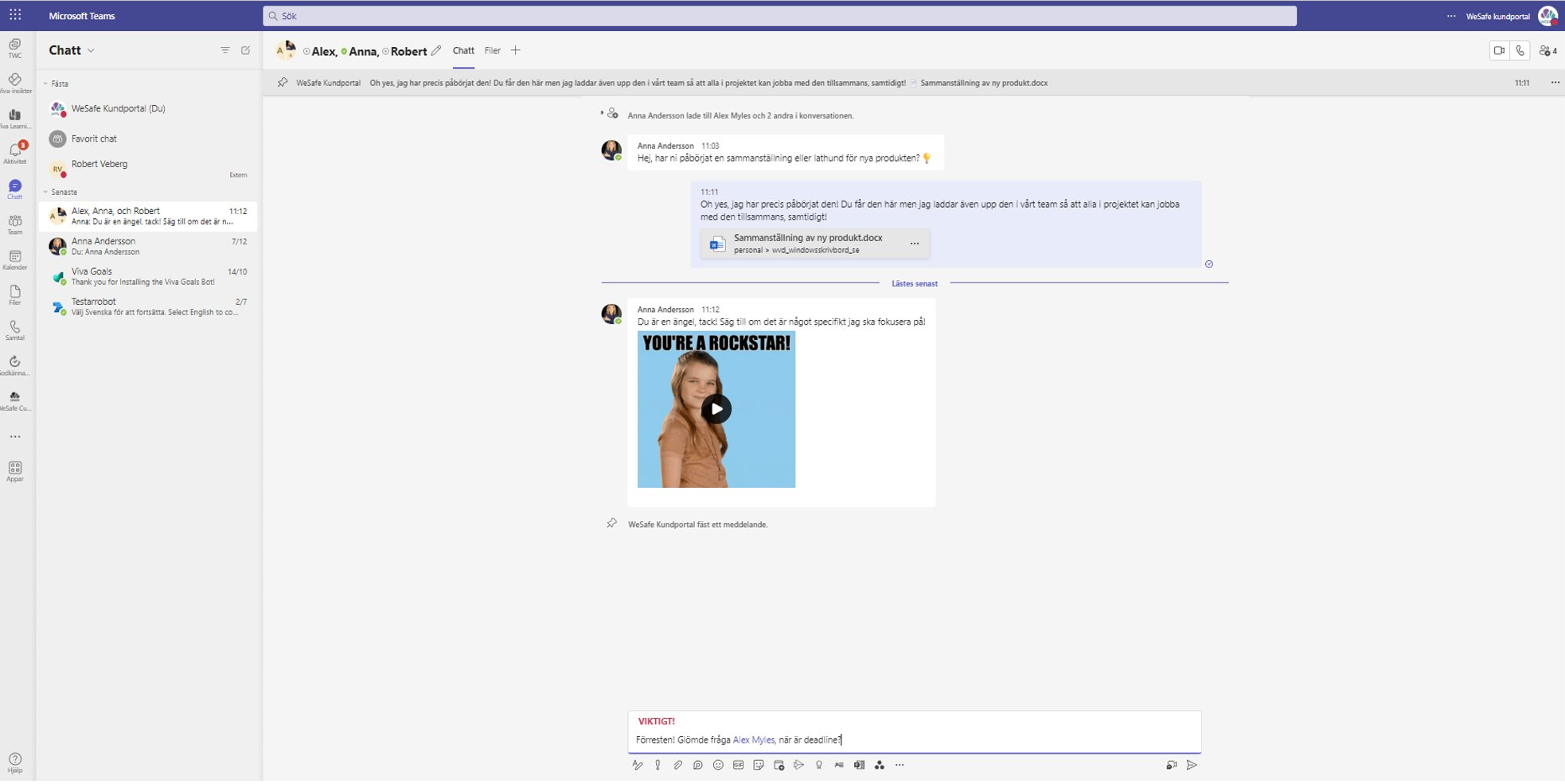Viewport: 1565px width, 784px height.
Task: Play the You're a Rockstar GIF
Action: 716,409
